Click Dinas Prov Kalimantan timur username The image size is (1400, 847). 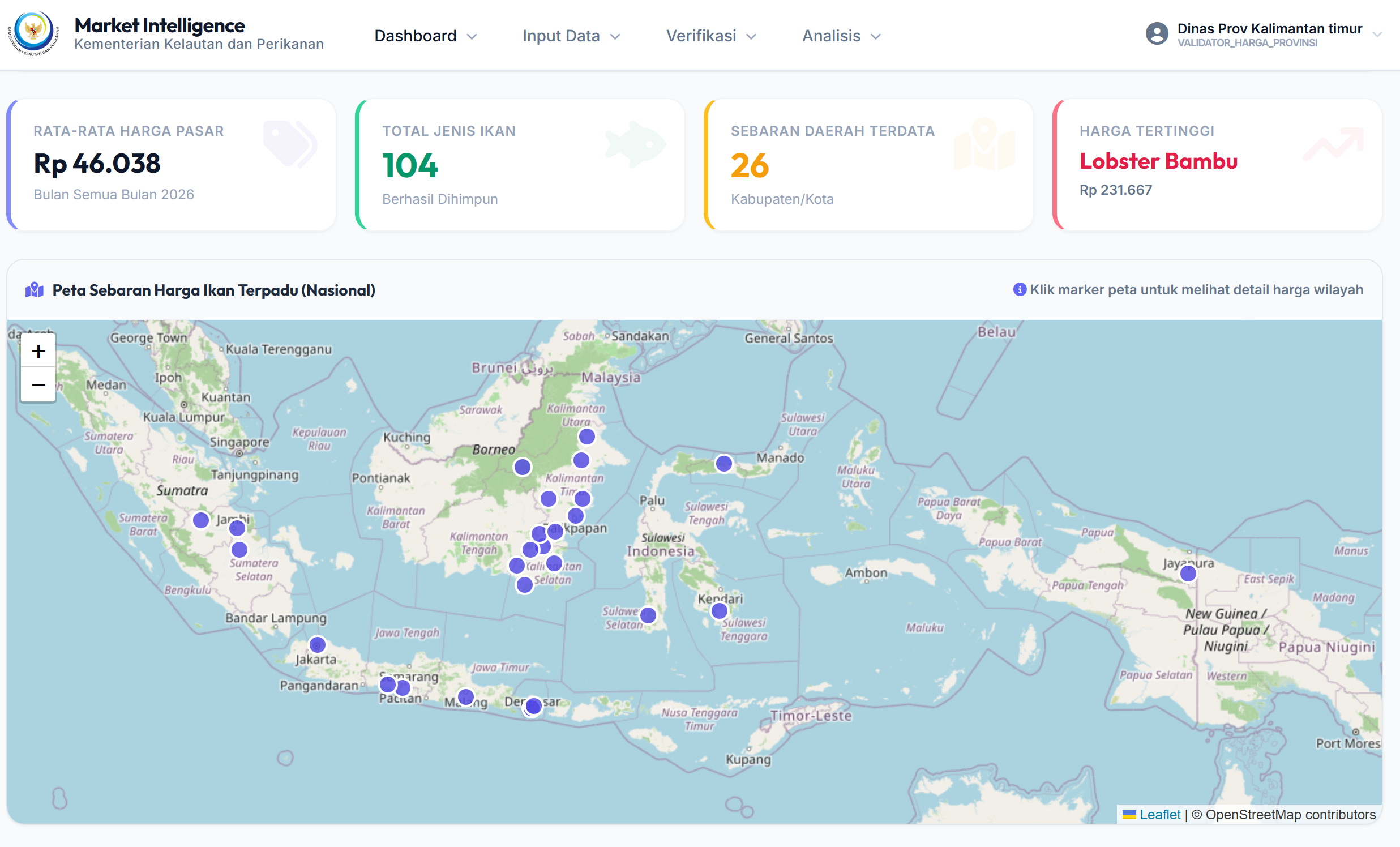(x=1269, y=28)
